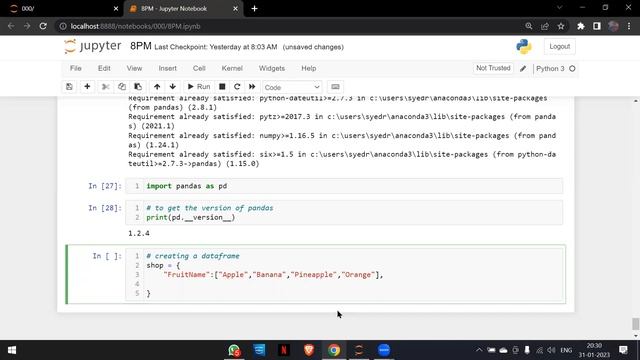The image size is (640, 360).
Task: Select the print pd version cell
Action: 344,212
